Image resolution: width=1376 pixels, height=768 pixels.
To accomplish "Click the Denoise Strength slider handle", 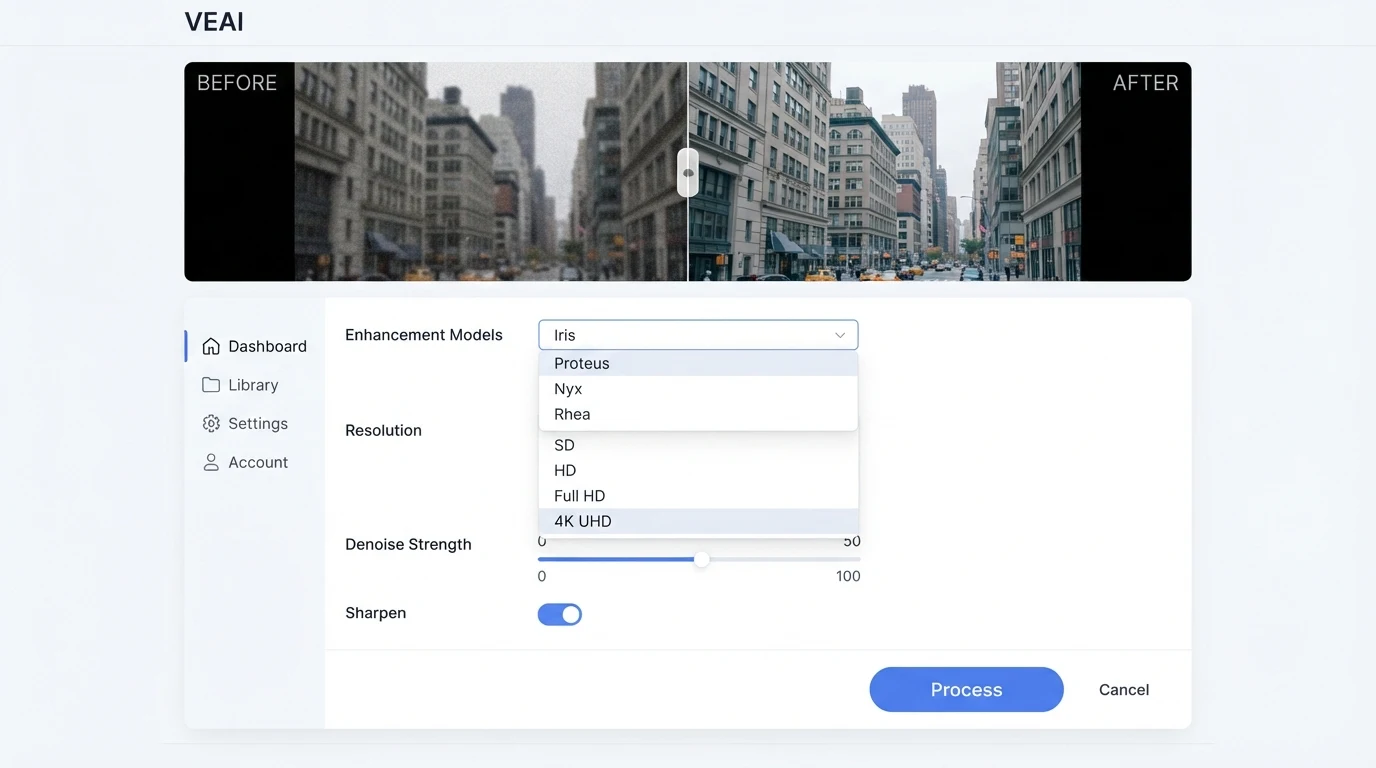I will coord(702,560).
